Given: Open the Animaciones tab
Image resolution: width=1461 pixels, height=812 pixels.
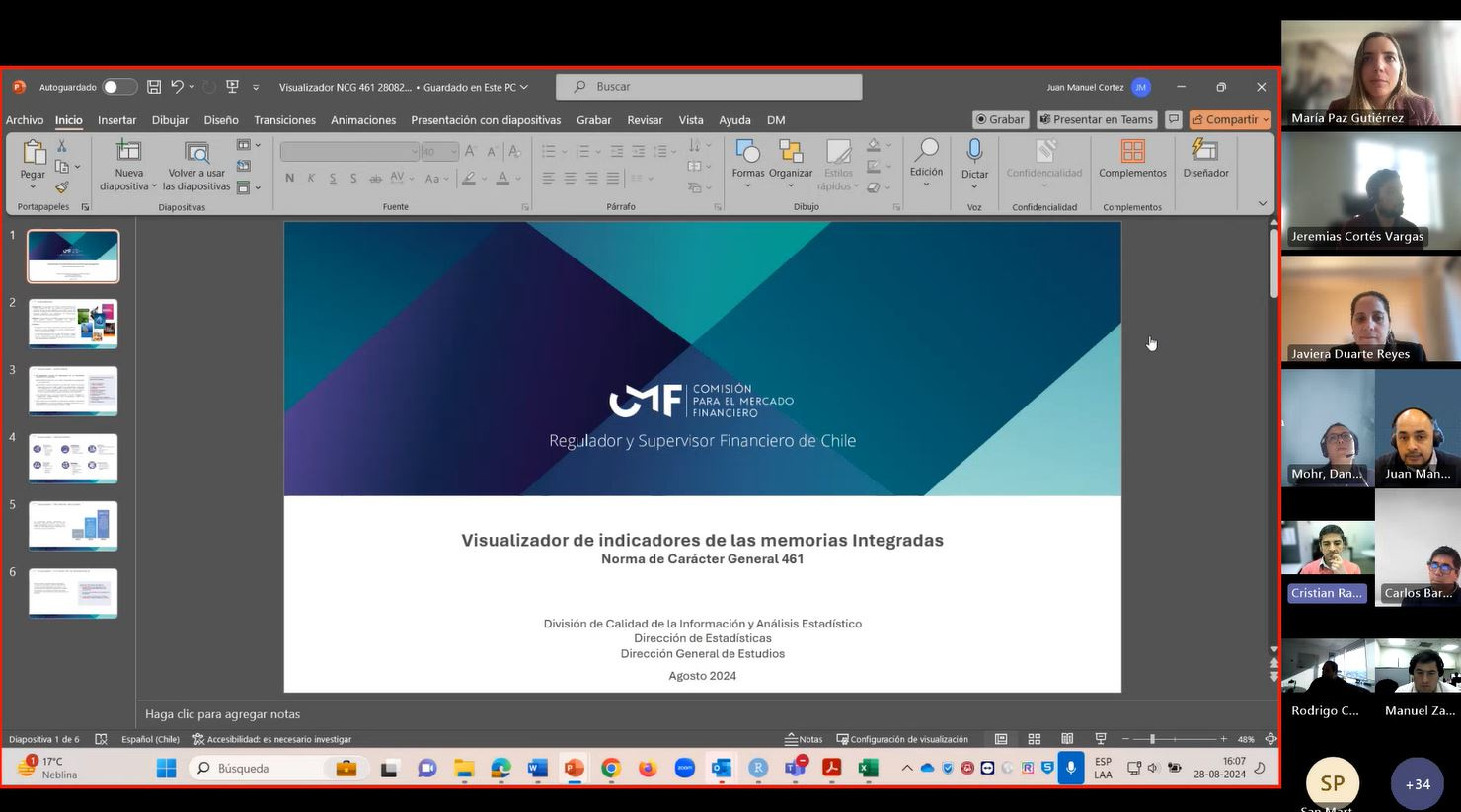Looking at the screenshot, I should (x=363, y=120).
